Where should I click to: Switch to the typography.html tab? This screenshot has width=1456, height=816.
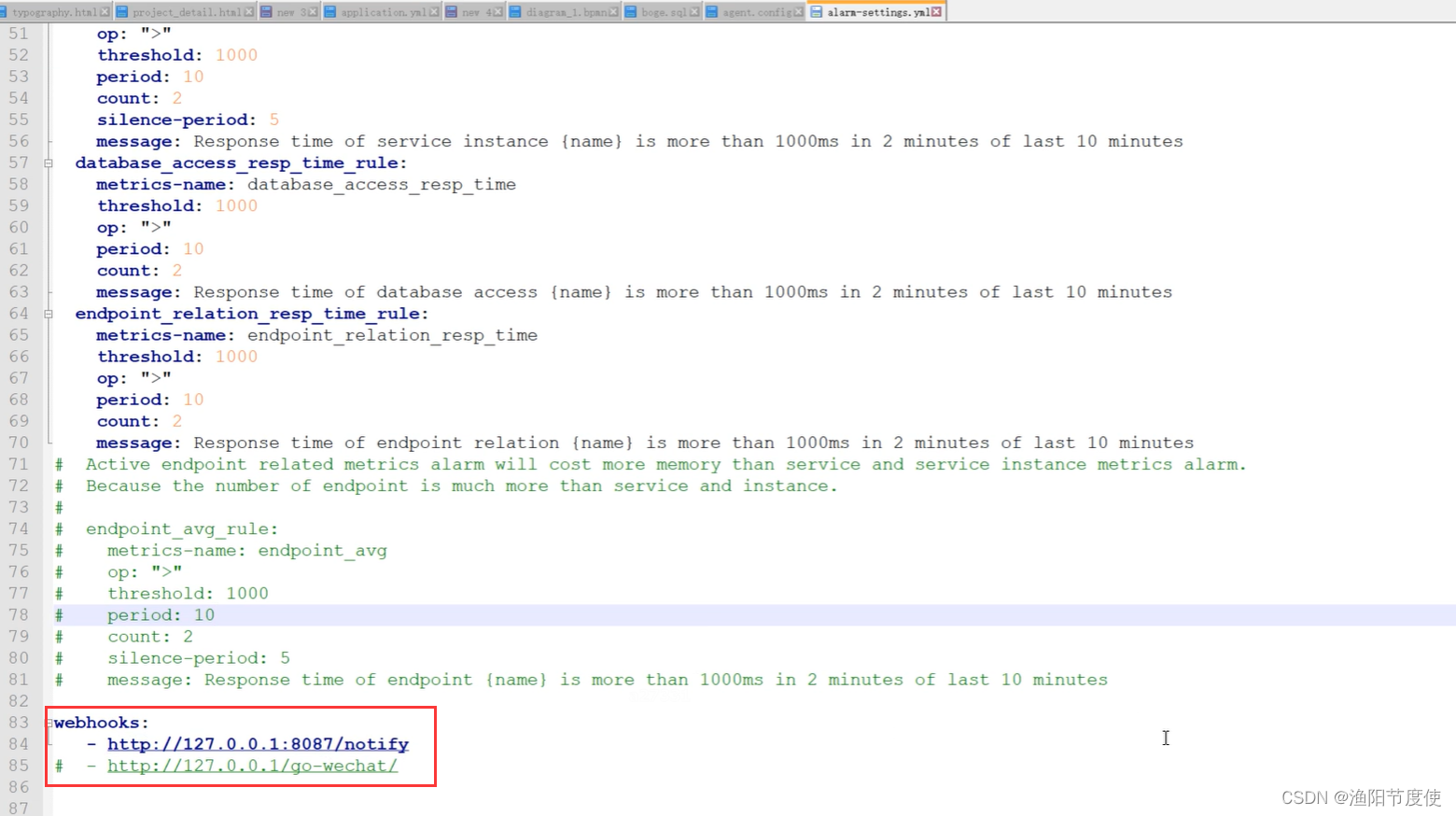tap(54, 11)
